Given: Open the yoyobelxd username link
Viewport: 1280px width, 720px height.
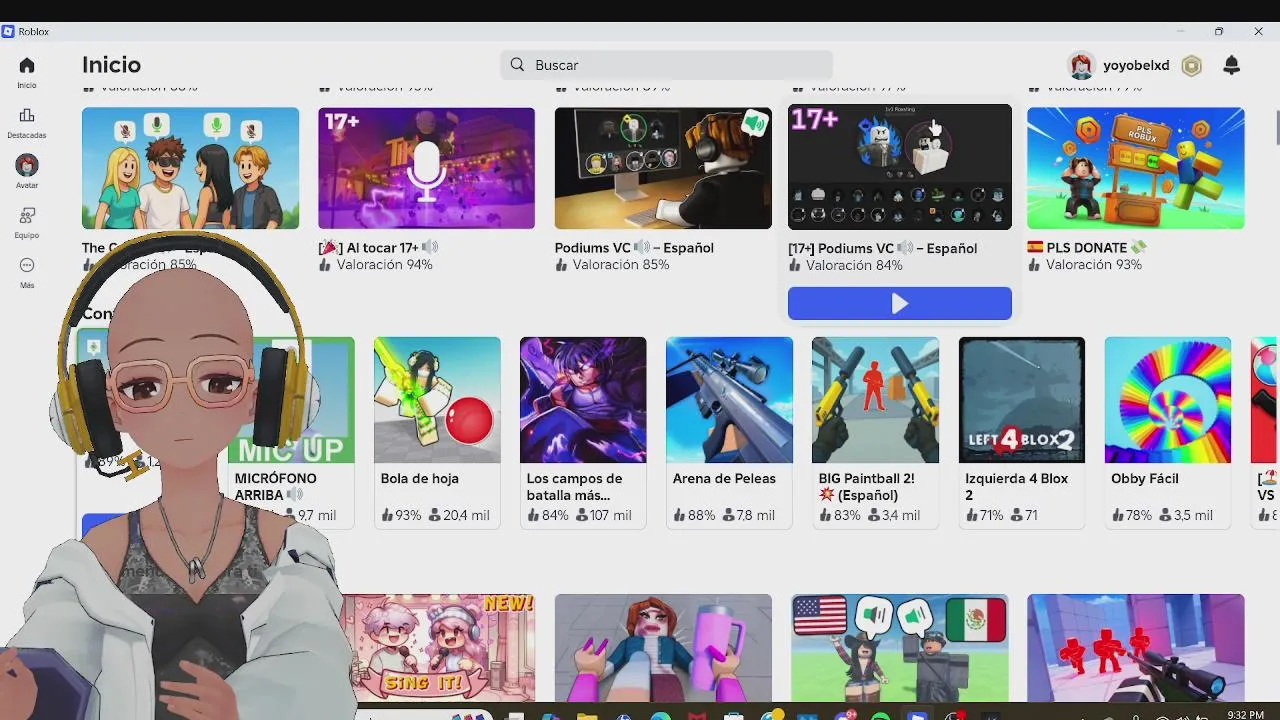Looking at the screenshot, I should pos(1136,65).
